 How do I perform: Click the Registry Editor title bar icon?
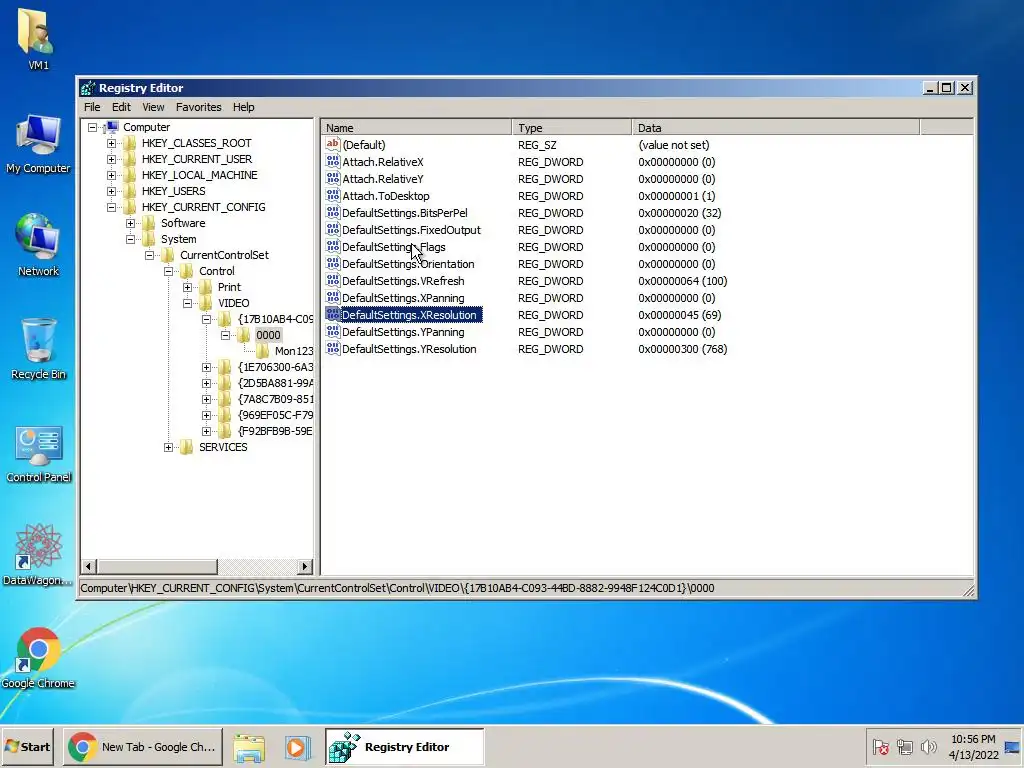[x=88, y=88]
